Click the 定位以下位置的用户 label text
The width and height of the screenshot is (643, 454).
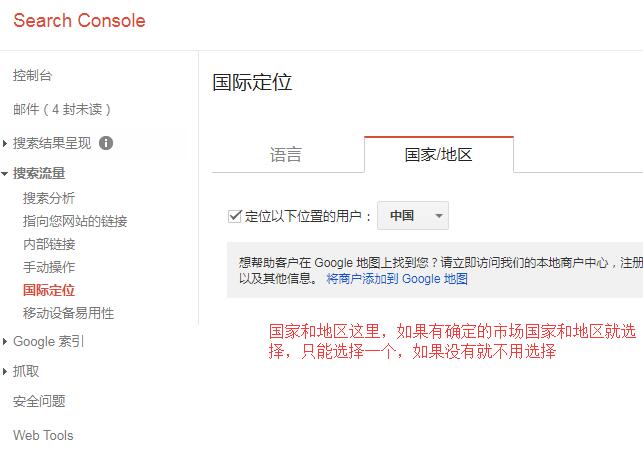(x=308, y=216)
